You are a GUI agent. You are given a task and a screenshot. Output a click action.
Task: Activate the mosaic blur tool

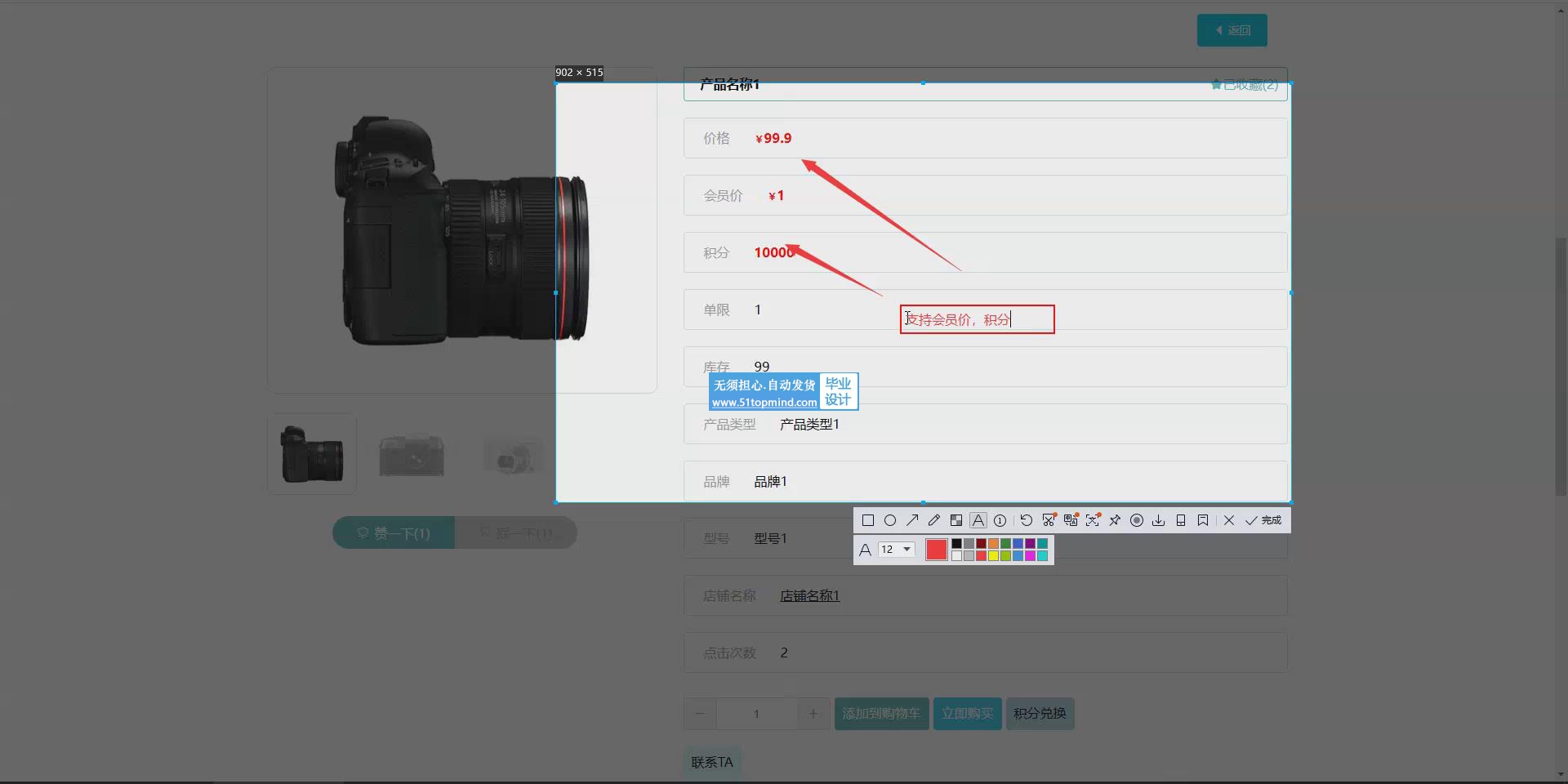pyautogui.click(x=956, y=520)
